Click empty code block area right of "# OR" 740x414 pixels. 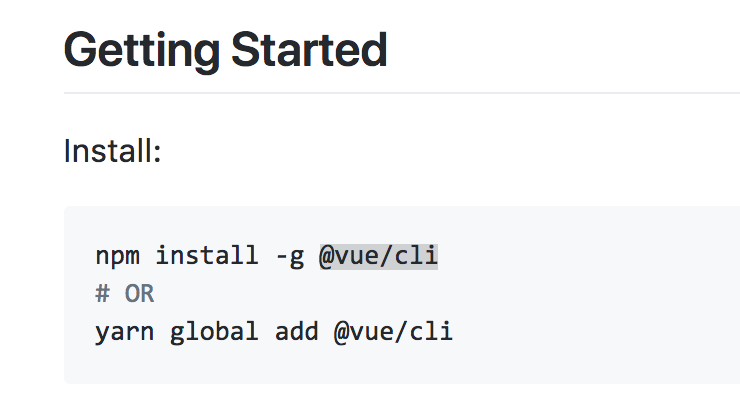point(450,294)
